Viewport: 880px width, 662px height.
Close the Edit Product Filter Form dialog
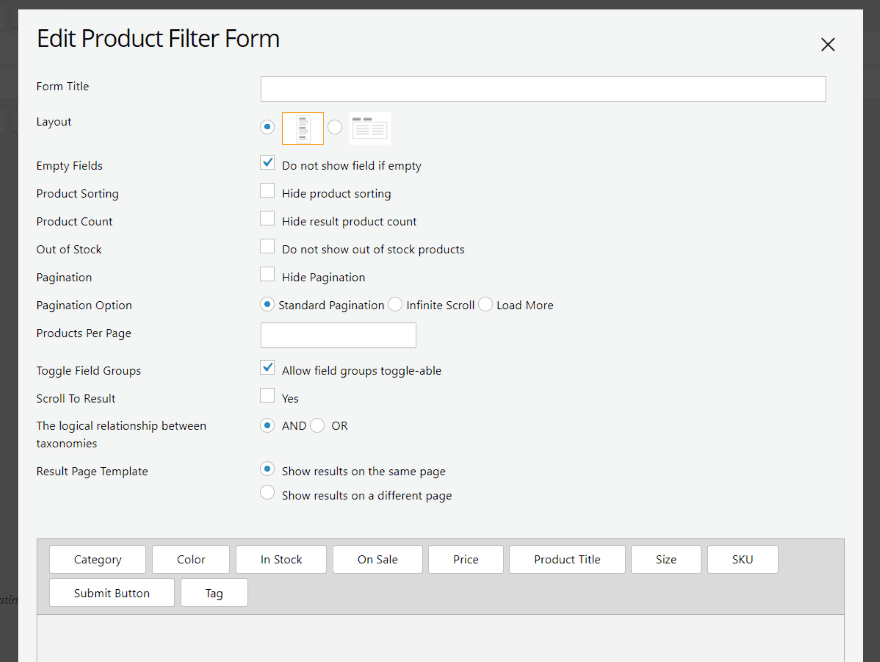(827, 44)
